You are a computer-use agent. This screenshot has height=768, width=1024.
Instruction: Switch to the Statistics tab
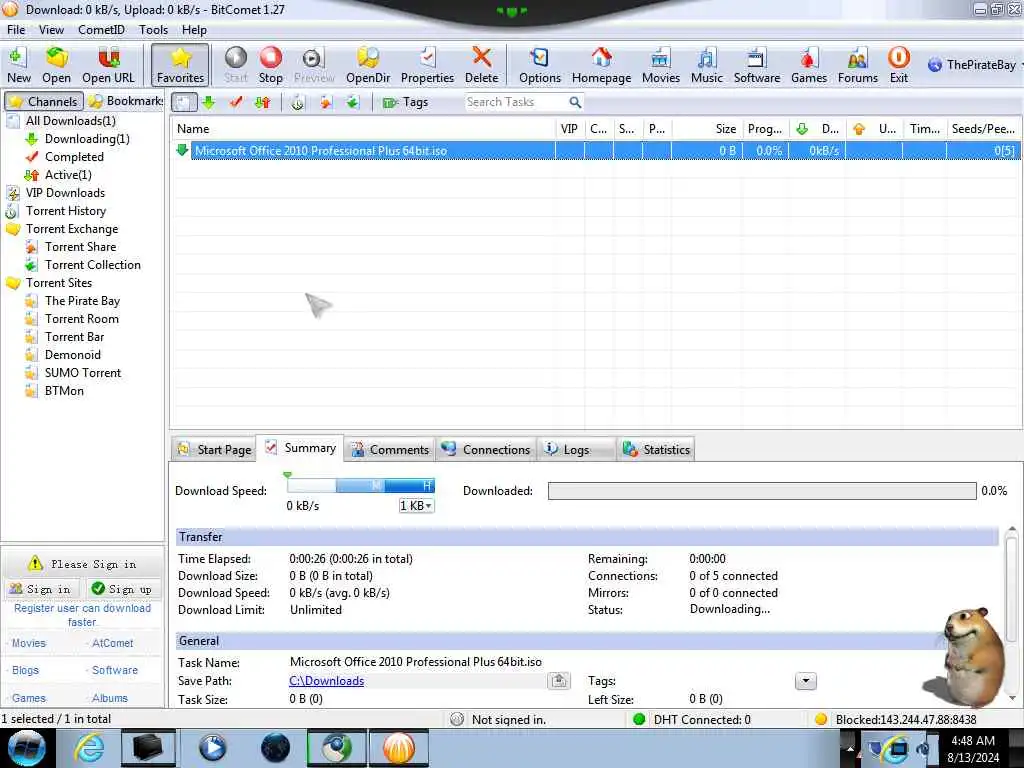coord(656,449)
